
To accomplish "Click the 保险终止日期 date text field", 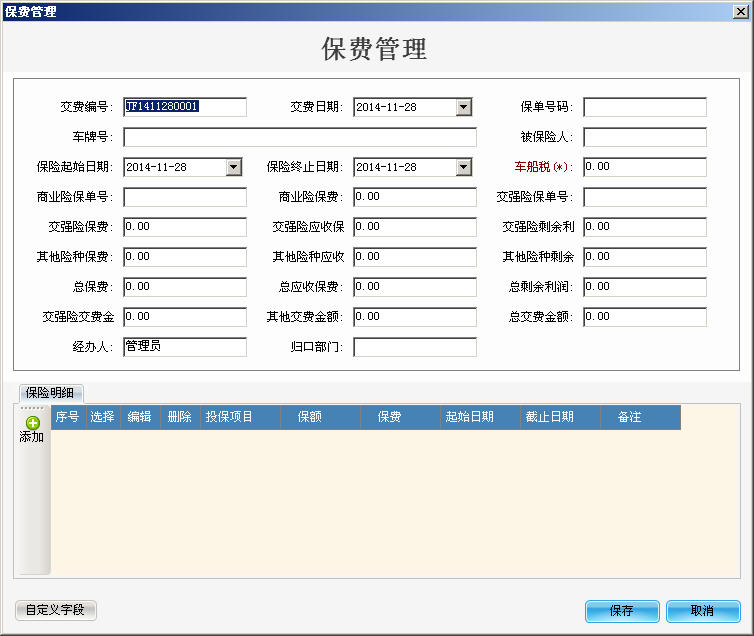I will point(405,167).
